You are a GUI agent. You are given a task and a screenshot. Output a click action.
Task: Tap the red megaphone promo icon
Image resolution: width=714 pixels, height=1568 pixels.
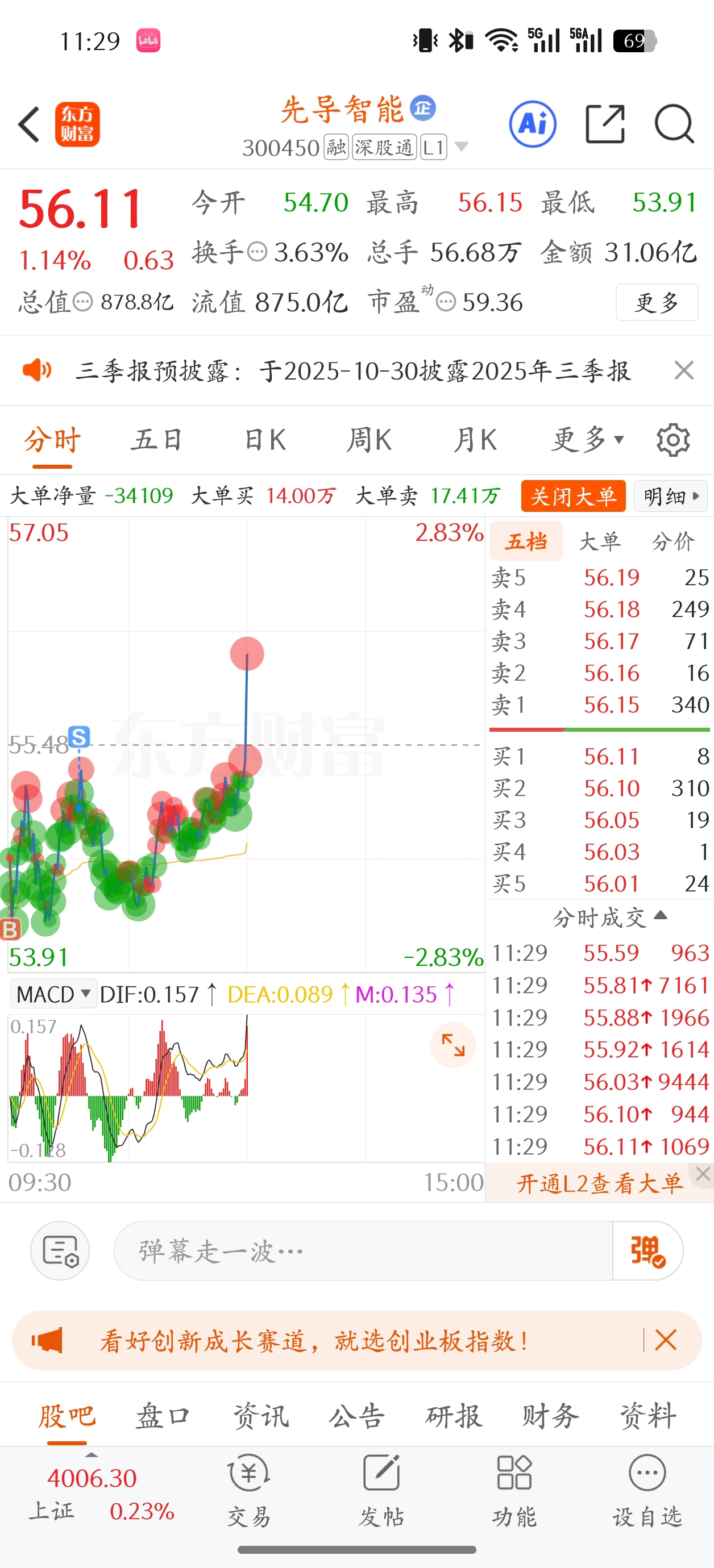pos(47,1340)
